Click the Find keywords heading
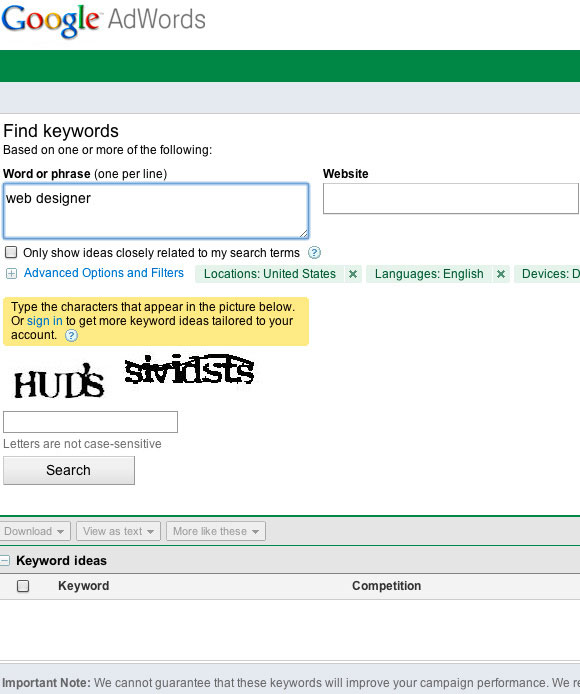 coord(61,131)
